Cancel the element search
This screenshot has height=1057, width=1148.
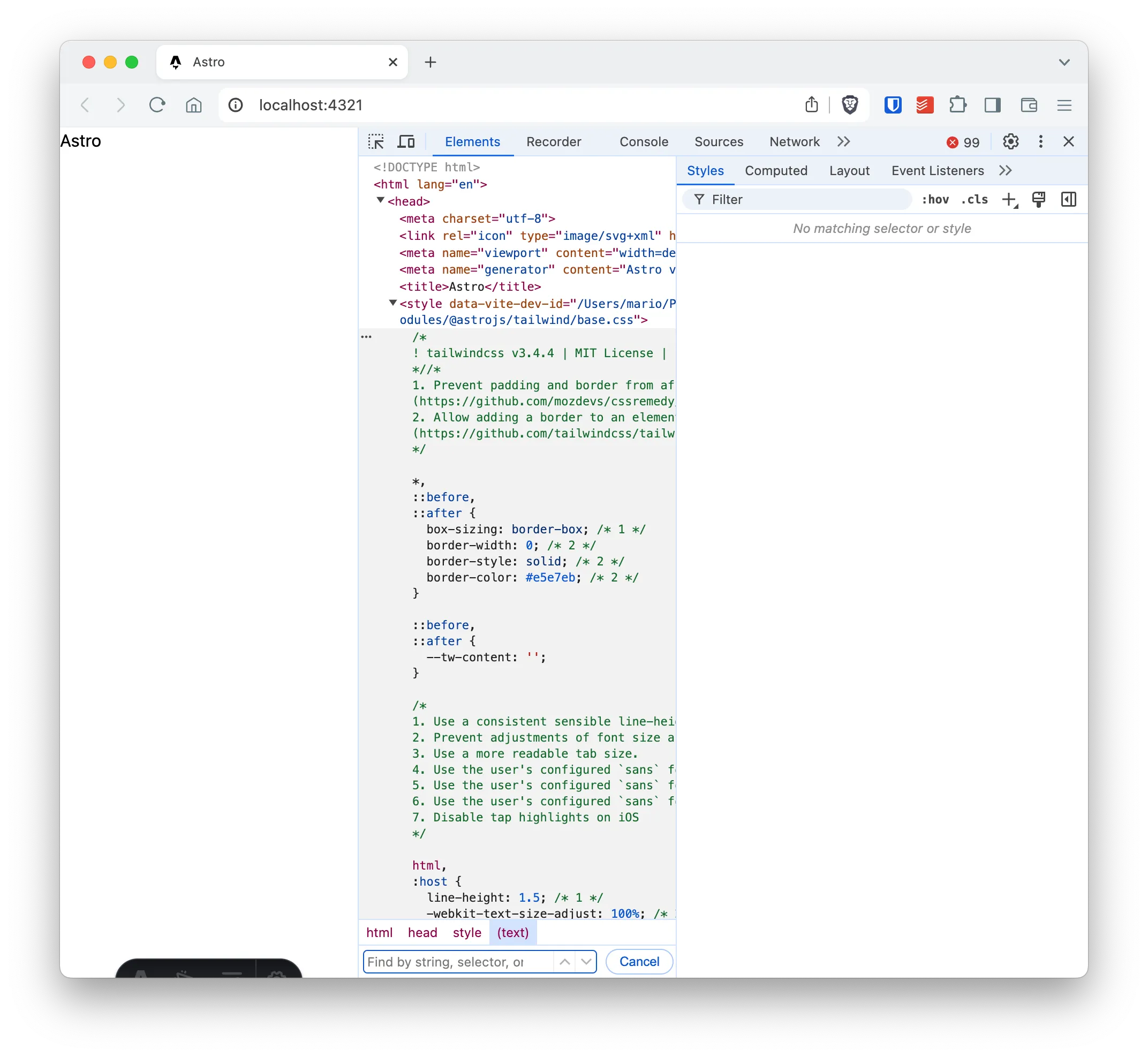639,962
